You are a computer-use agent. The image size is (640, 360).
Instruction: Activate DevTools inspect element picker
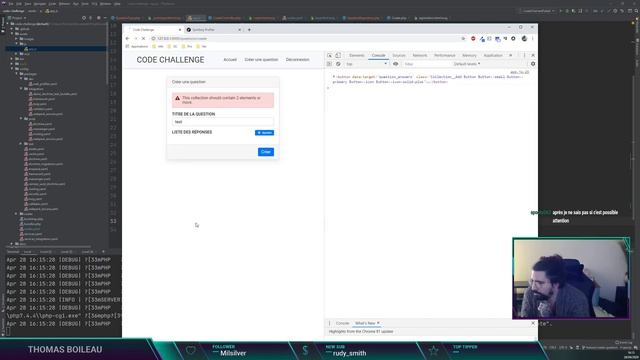tap(330, 55)
